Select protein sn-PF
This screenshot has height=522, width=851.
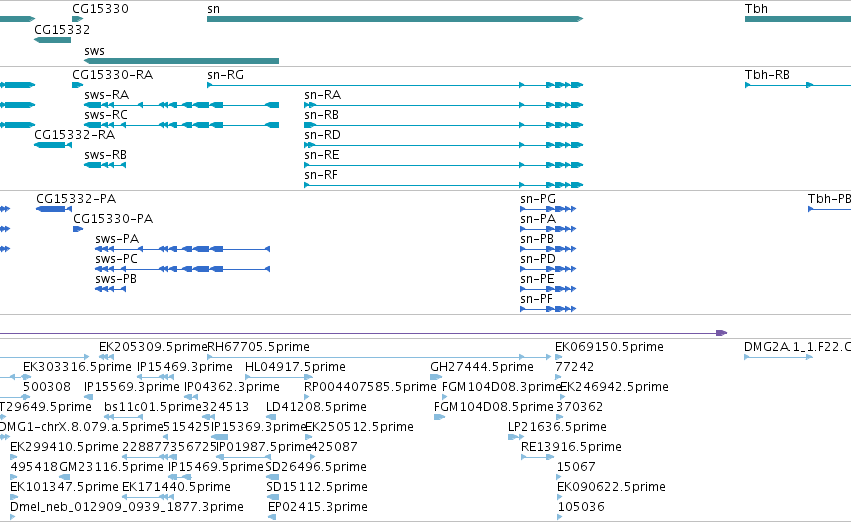[548, 309]
